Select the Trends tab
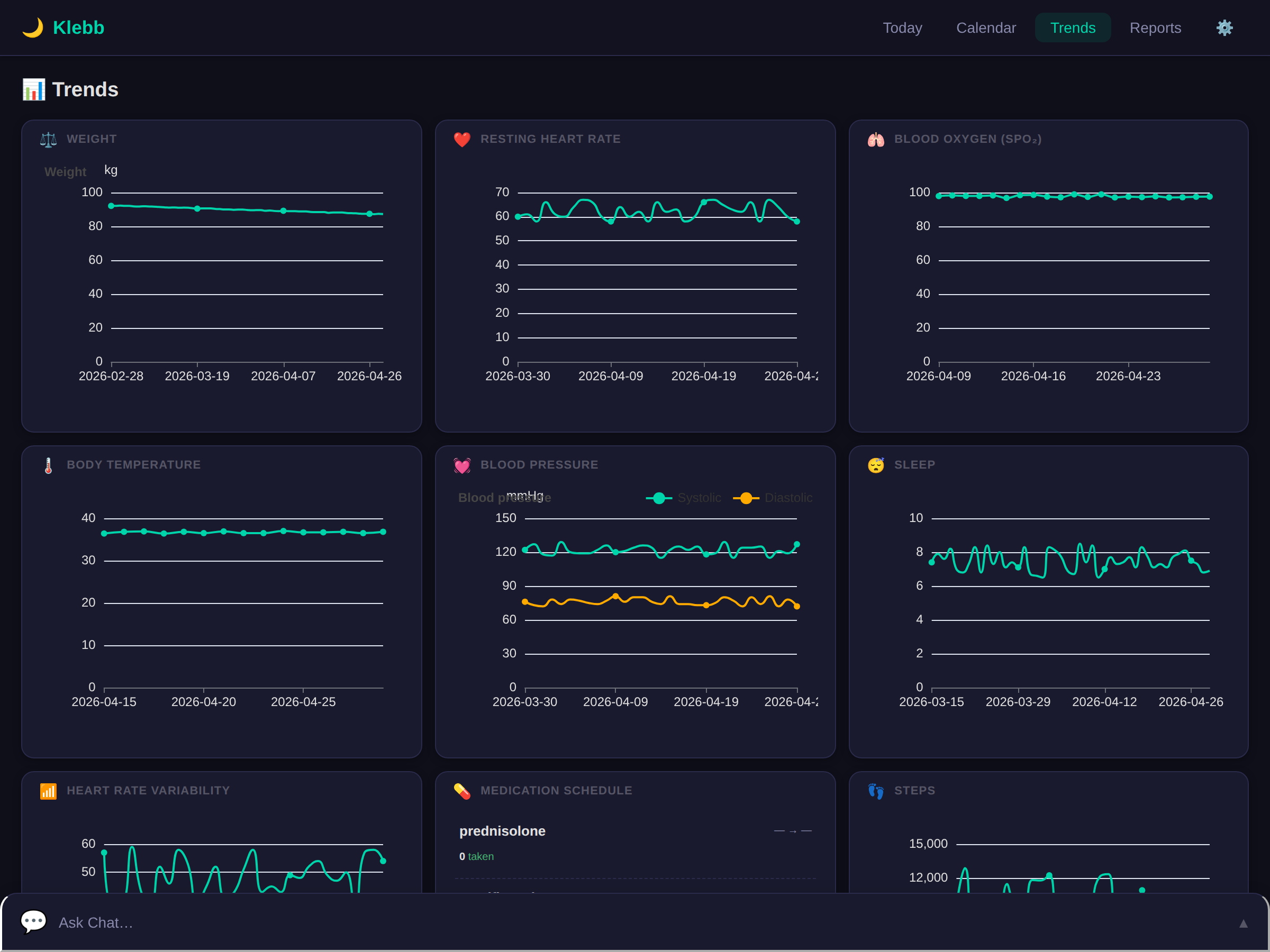 [x=1073, y=28]
